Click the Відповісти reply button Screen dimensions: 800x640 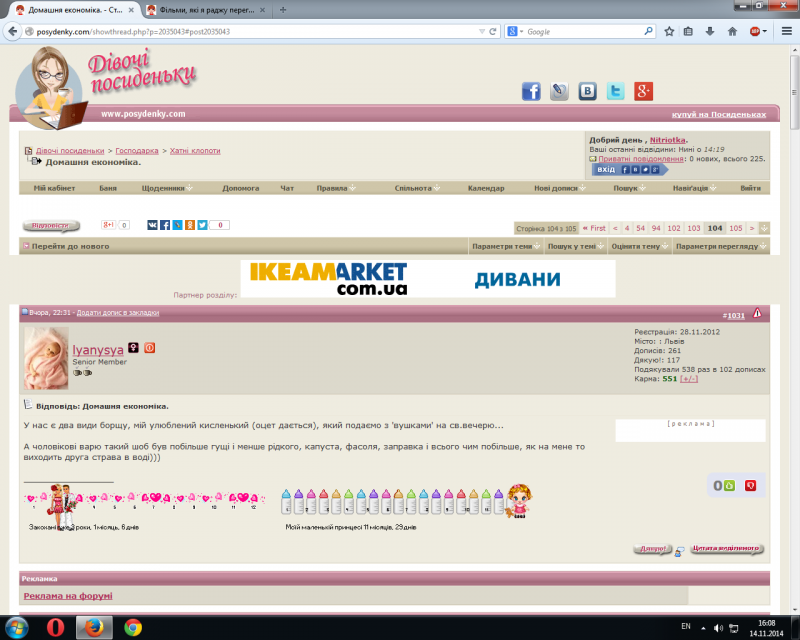point(51,225)
